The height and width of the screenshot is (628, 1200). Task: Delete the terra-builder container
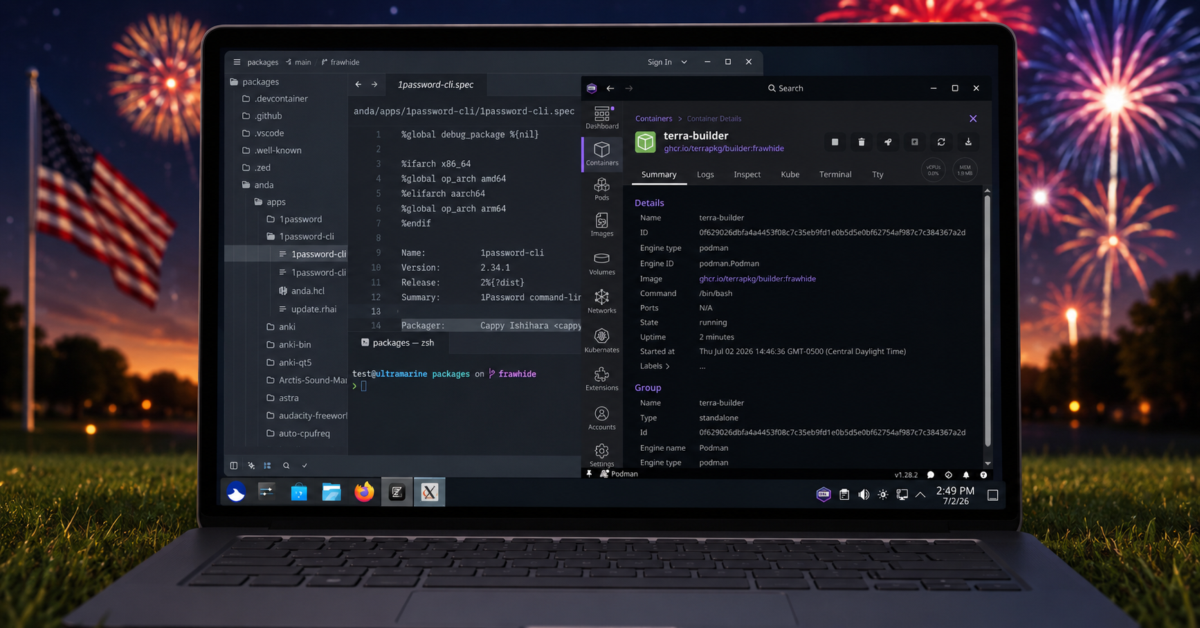pos(862,142)
